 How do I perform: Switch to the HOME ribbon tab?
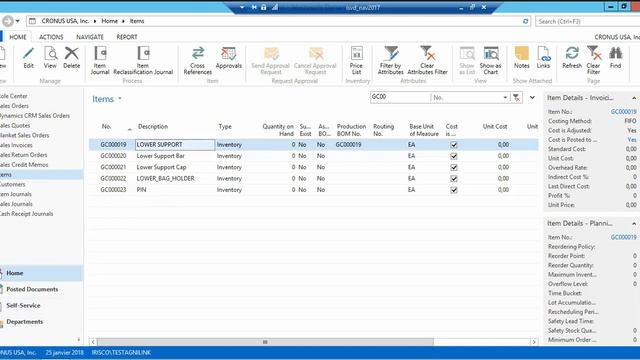[18, 37]
